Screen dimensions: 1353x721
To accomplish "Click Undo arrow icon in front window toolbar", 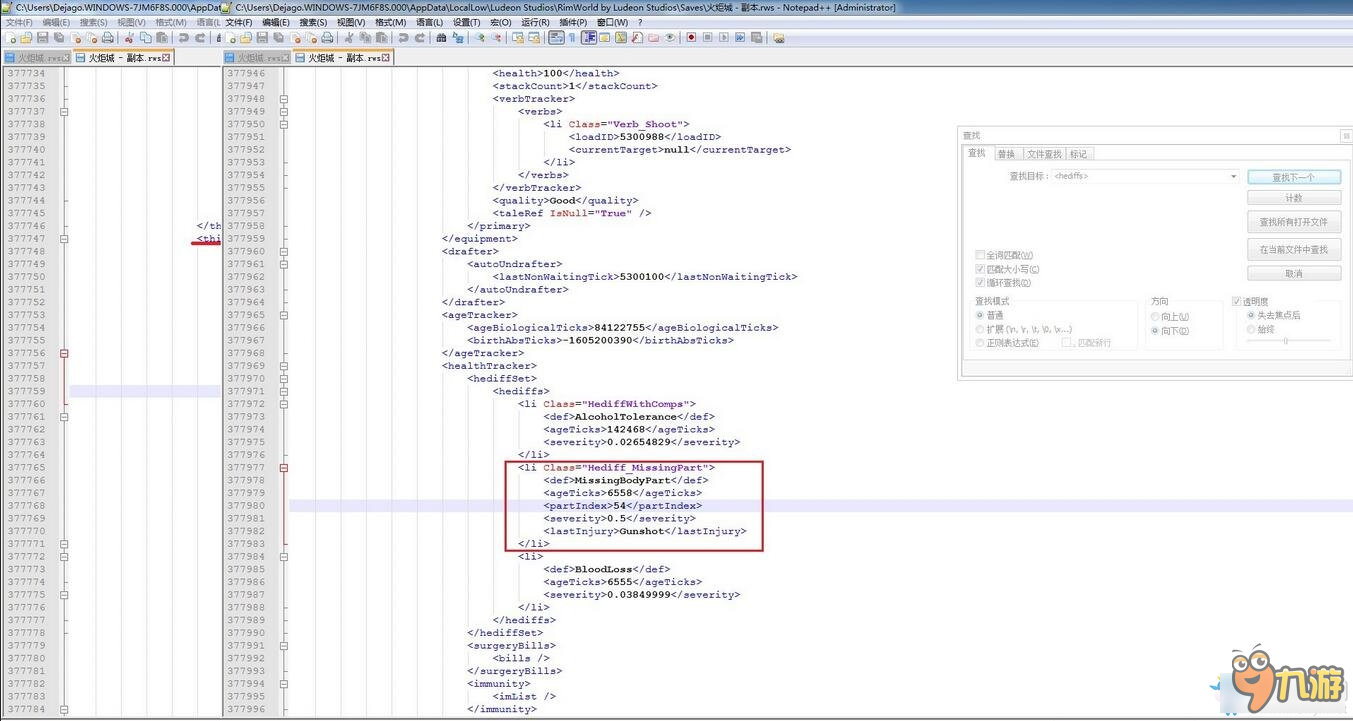I will point(403,38).
